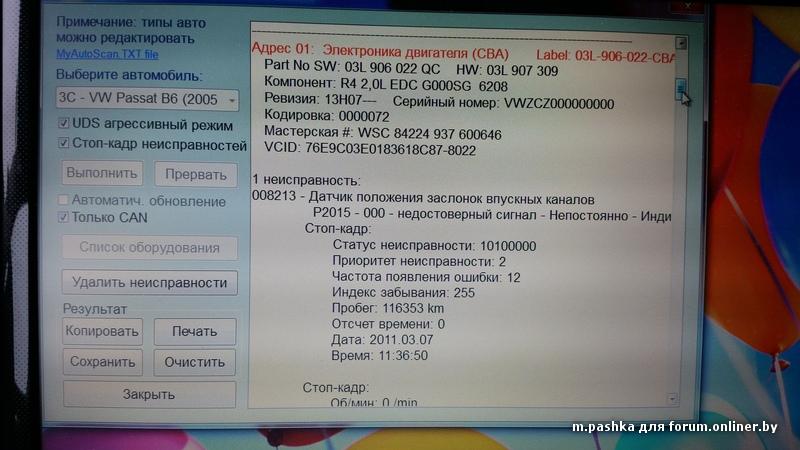Click Статус неисправности: 10100000 line
This screenshot has width=800, height=450.
click(434, 246)
